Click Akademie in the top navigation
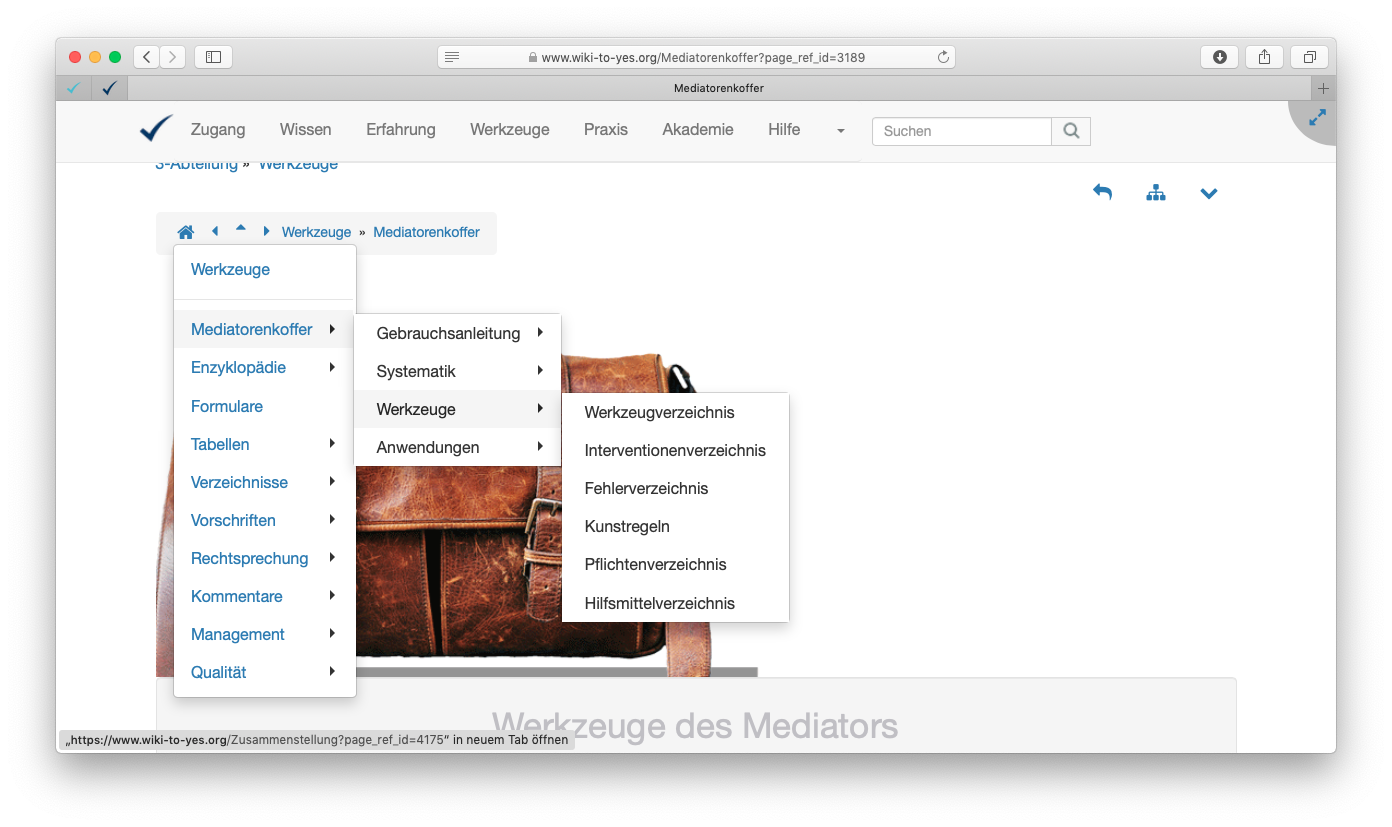1392x827 pixels. (697, 129)
